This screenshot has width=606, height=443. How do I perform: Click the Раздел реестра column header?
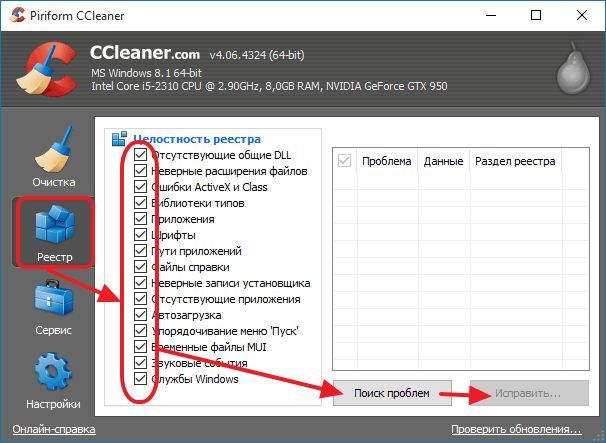click(x=515, y=161)
